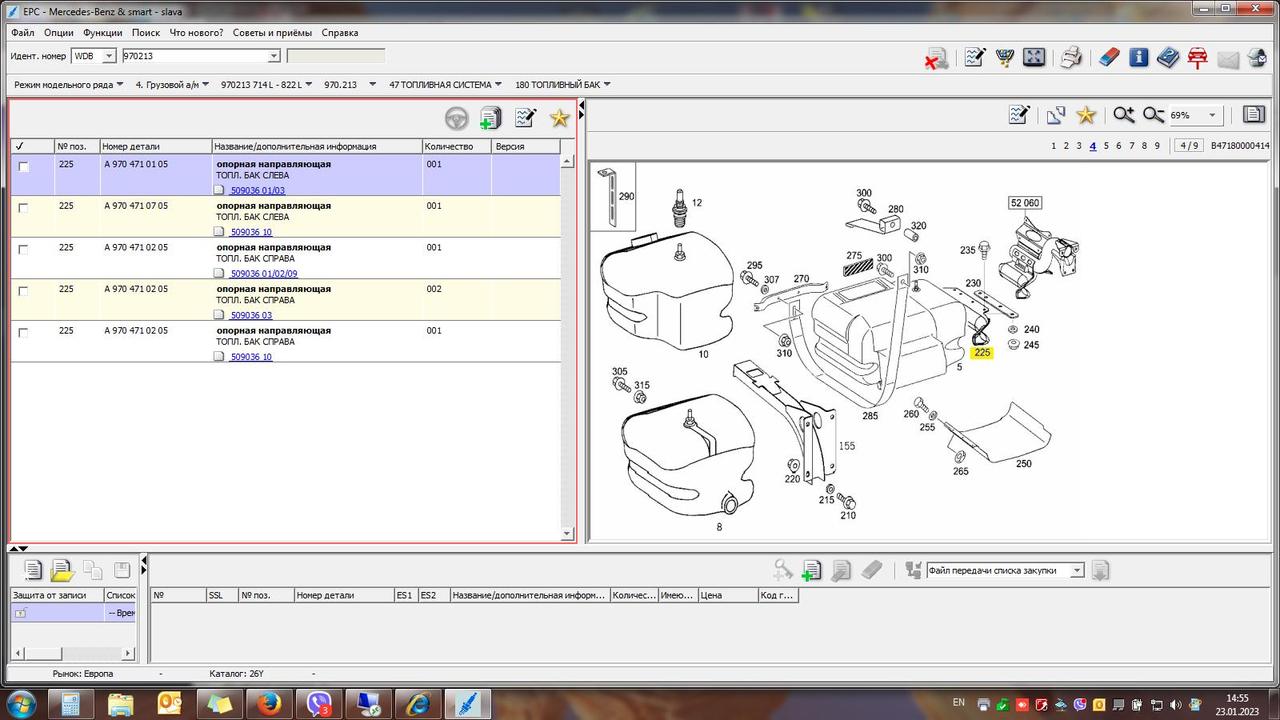1280x720 pixels.
Task: Open Internet Explorer from the taskbar
Action: coord(417,704)
